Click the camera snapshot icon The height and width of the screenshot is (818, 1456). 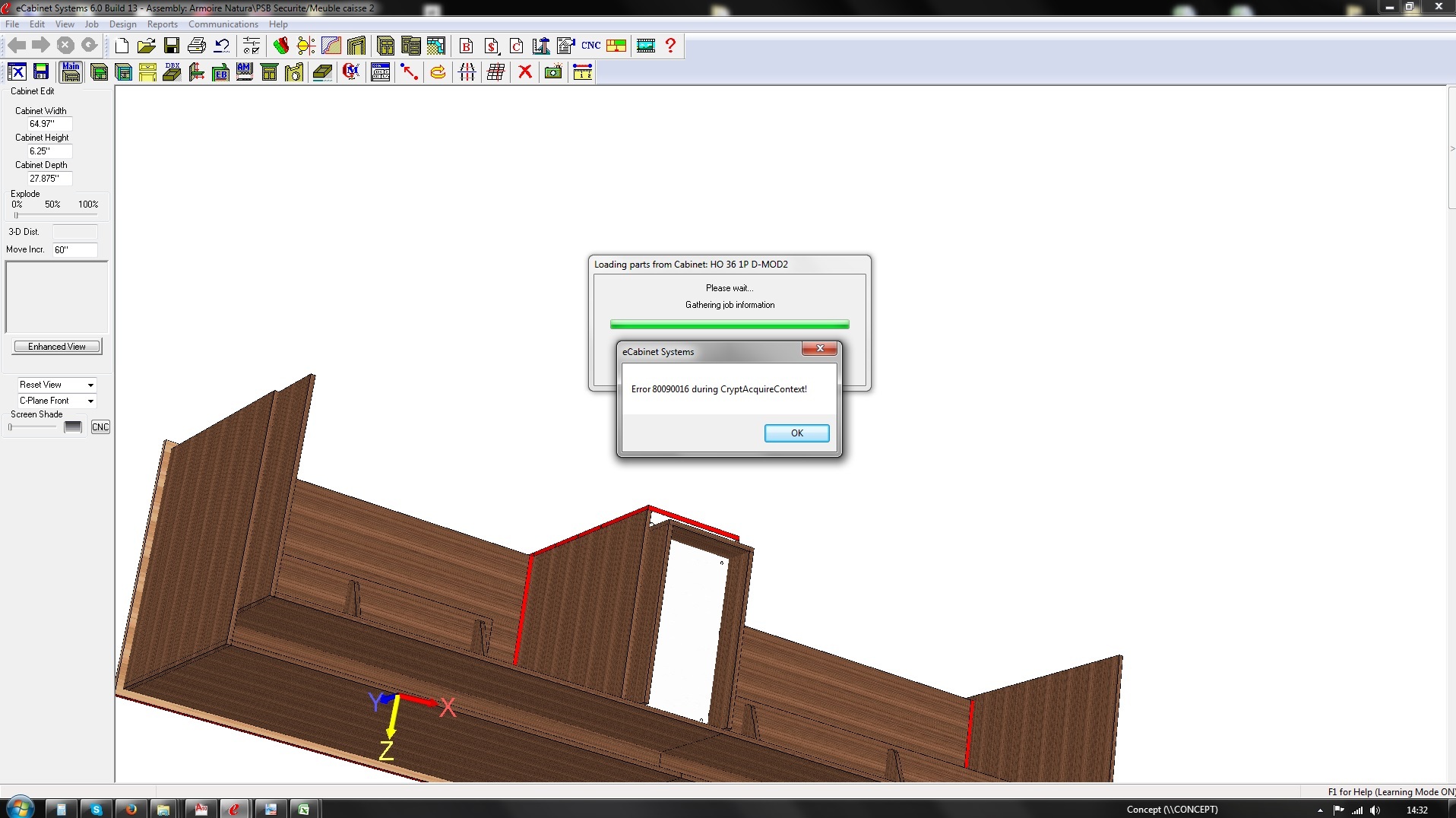553,72
